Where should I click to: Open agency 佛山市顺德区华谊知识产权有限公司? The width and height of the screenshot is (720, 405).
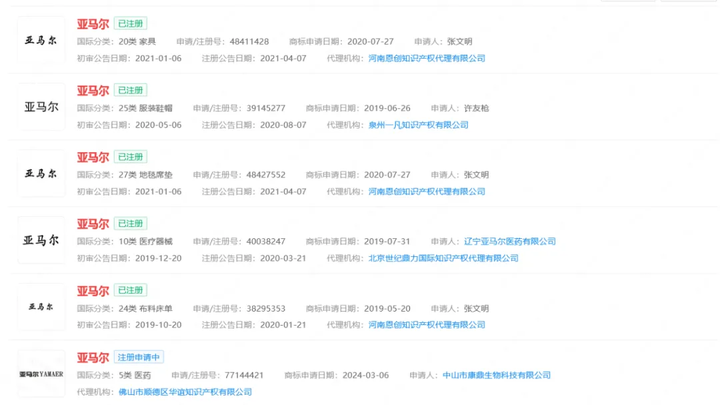click(185, 392)
